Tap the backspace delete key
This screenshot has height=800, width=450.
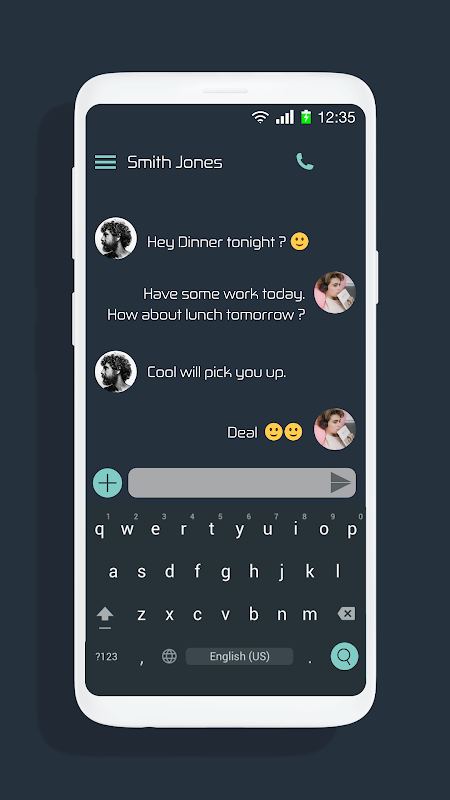(x=346, y=614)
